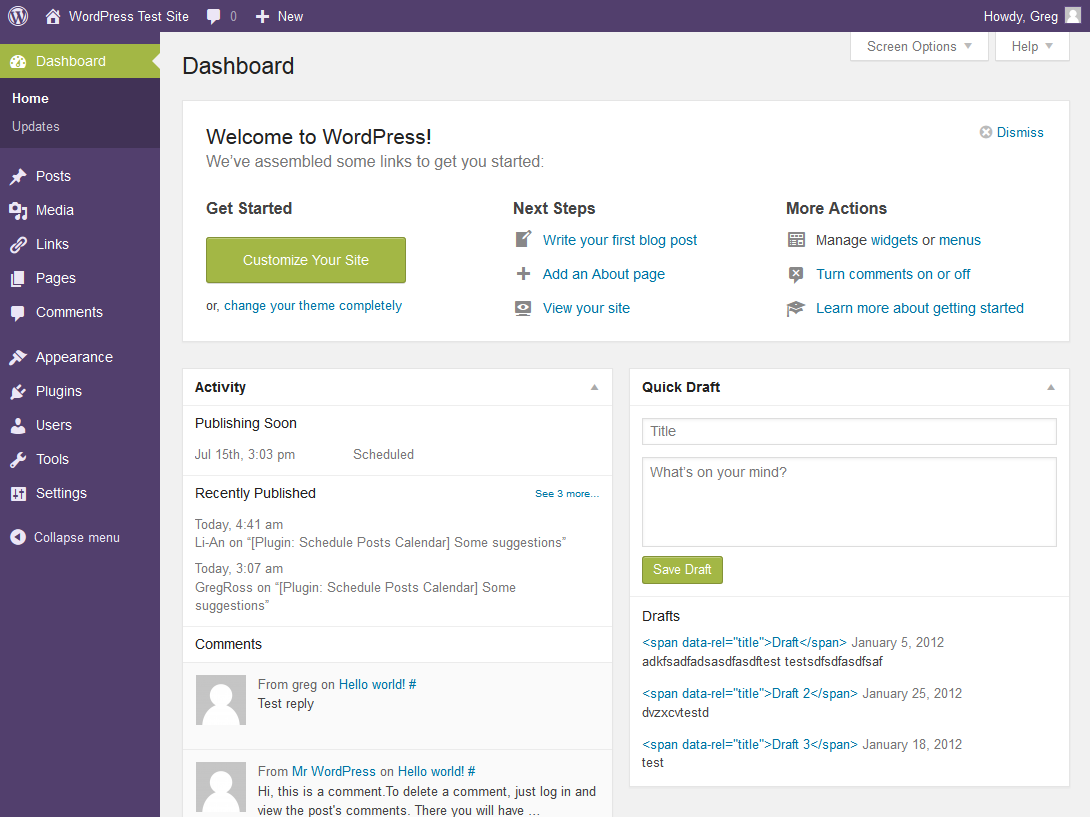The image size is (1090, 817).
Task: Click the Tools wrench icon
Action: click(18, 460)
